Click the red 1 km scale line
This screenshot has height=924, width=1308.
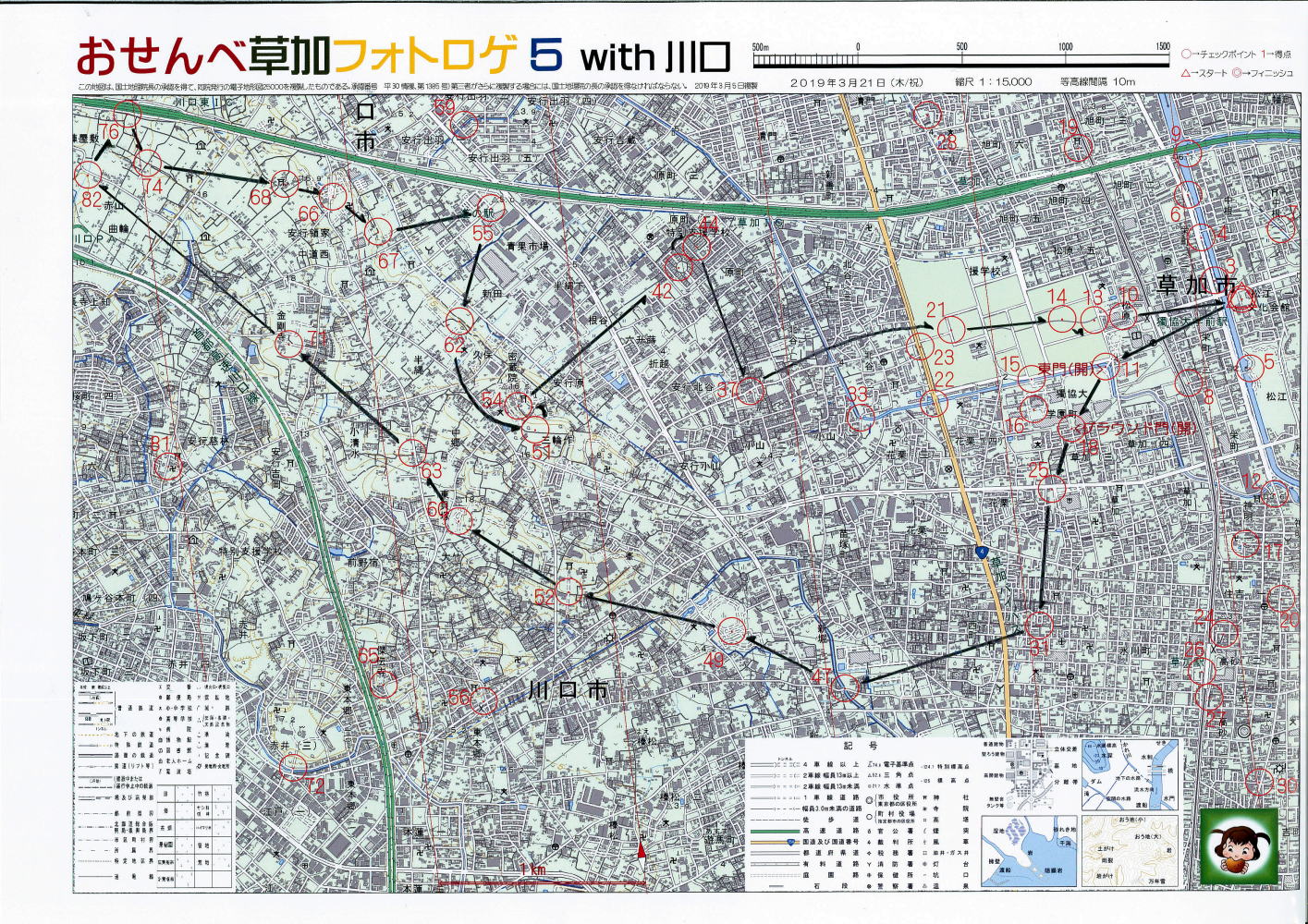[541, 882]
